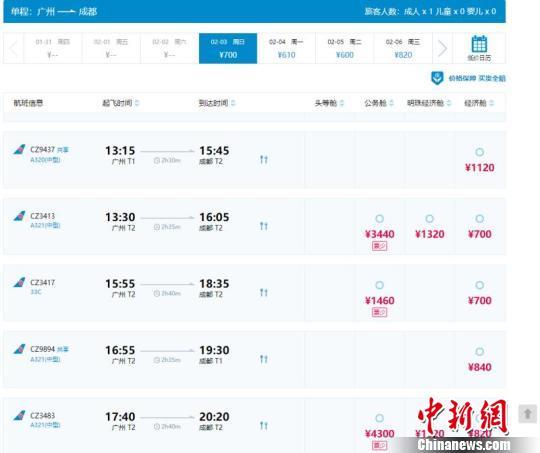Select the 02-03 ¥700 date tab

tap(228, 48)
